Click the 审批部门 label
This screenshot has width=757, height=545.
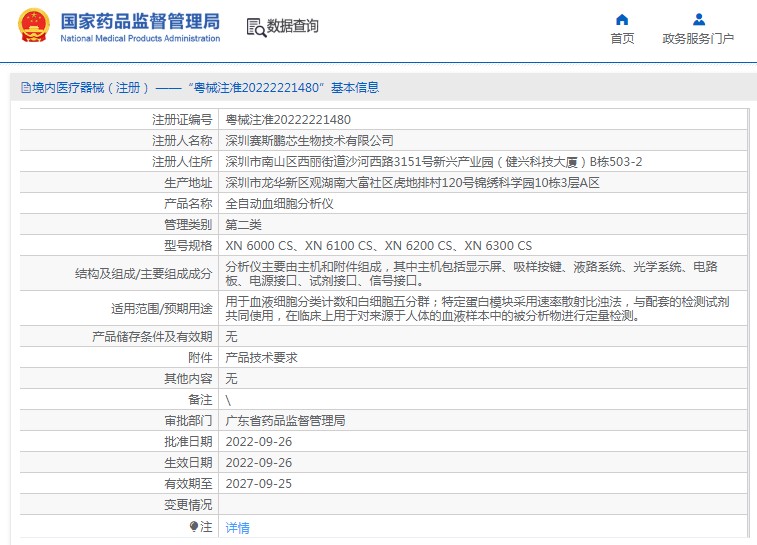[188, 421]
